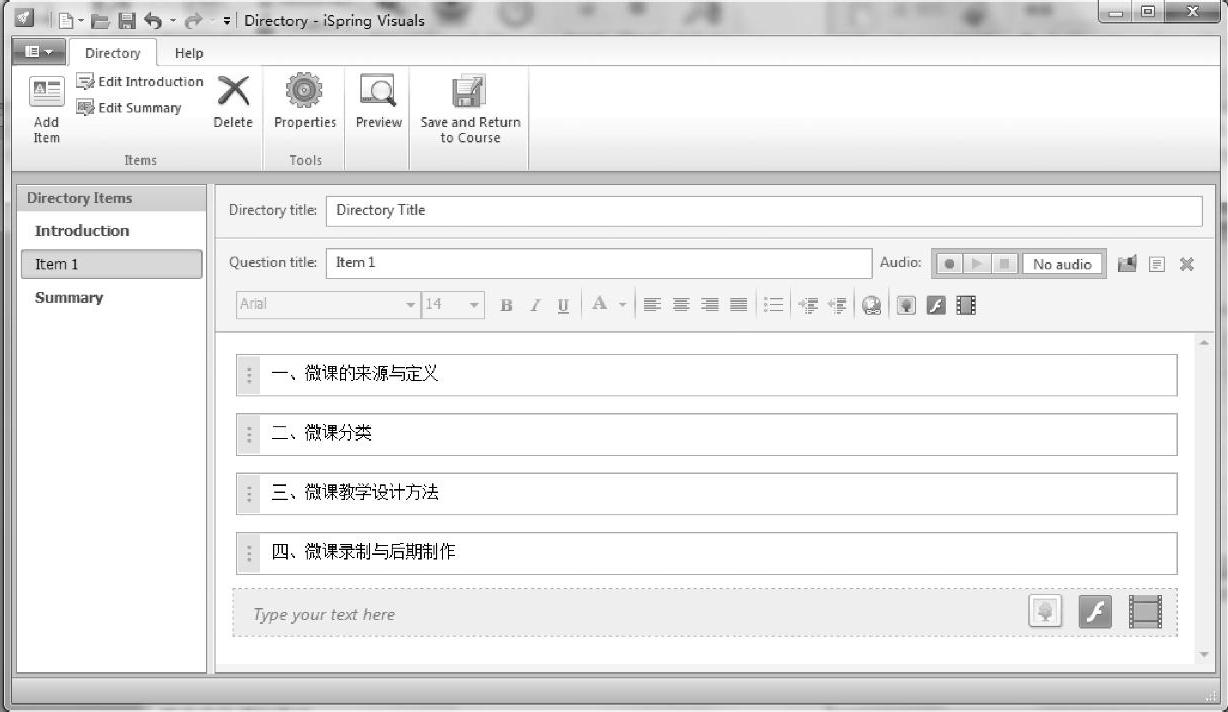This screenshot has width=1228, height=712.
Task: Click picture icon in Type your text row
Action: tap(1045, 612)
